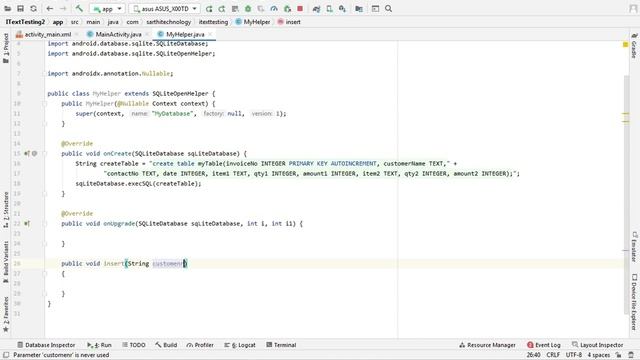Navigate forward with the right arrow icon
Viewport: 640px width, 360px height.
(63, 9)
